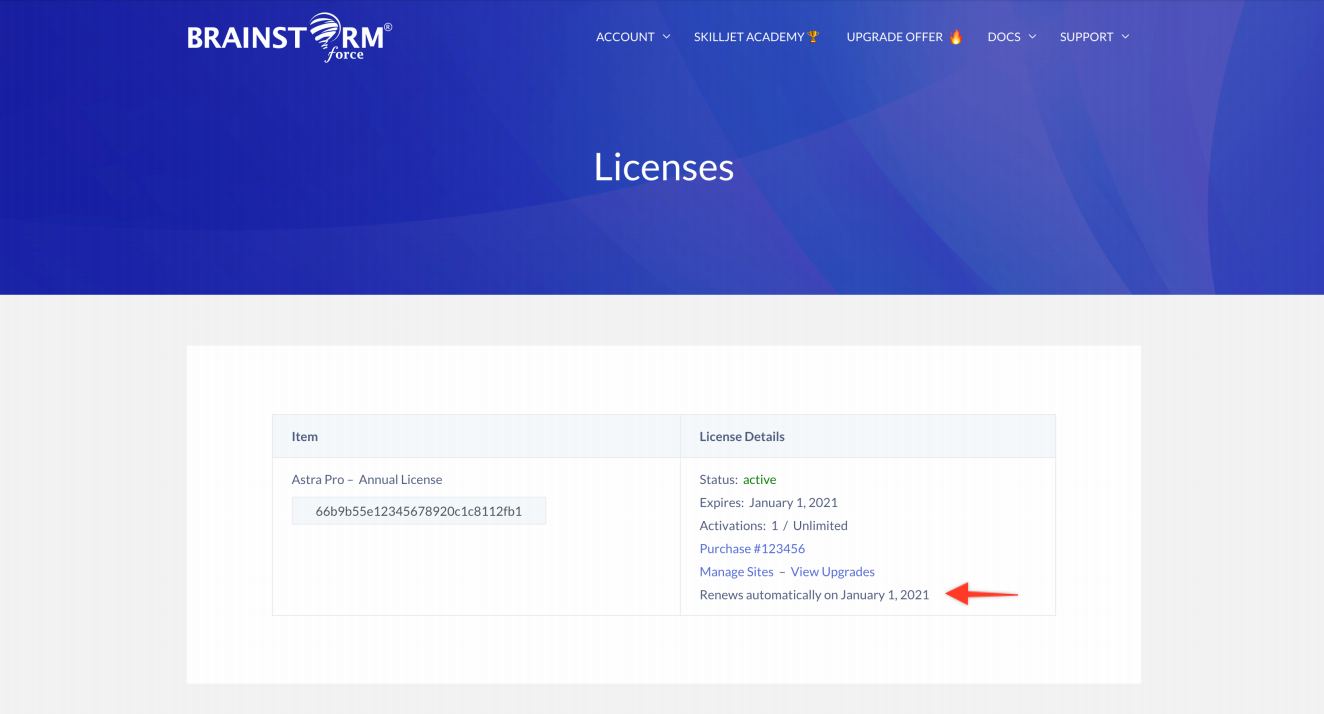Click the SkillJet Academy trophy icon

point(813,37)
